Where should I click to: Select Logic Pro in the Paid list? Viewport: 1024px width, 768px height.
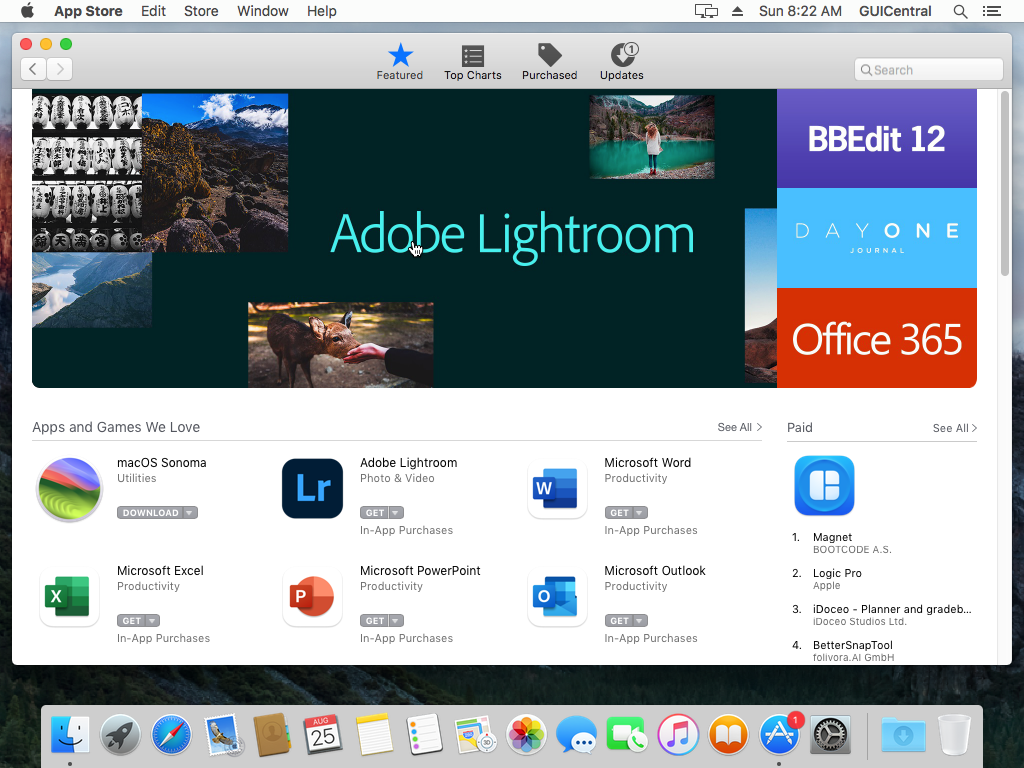pos(837,573)
